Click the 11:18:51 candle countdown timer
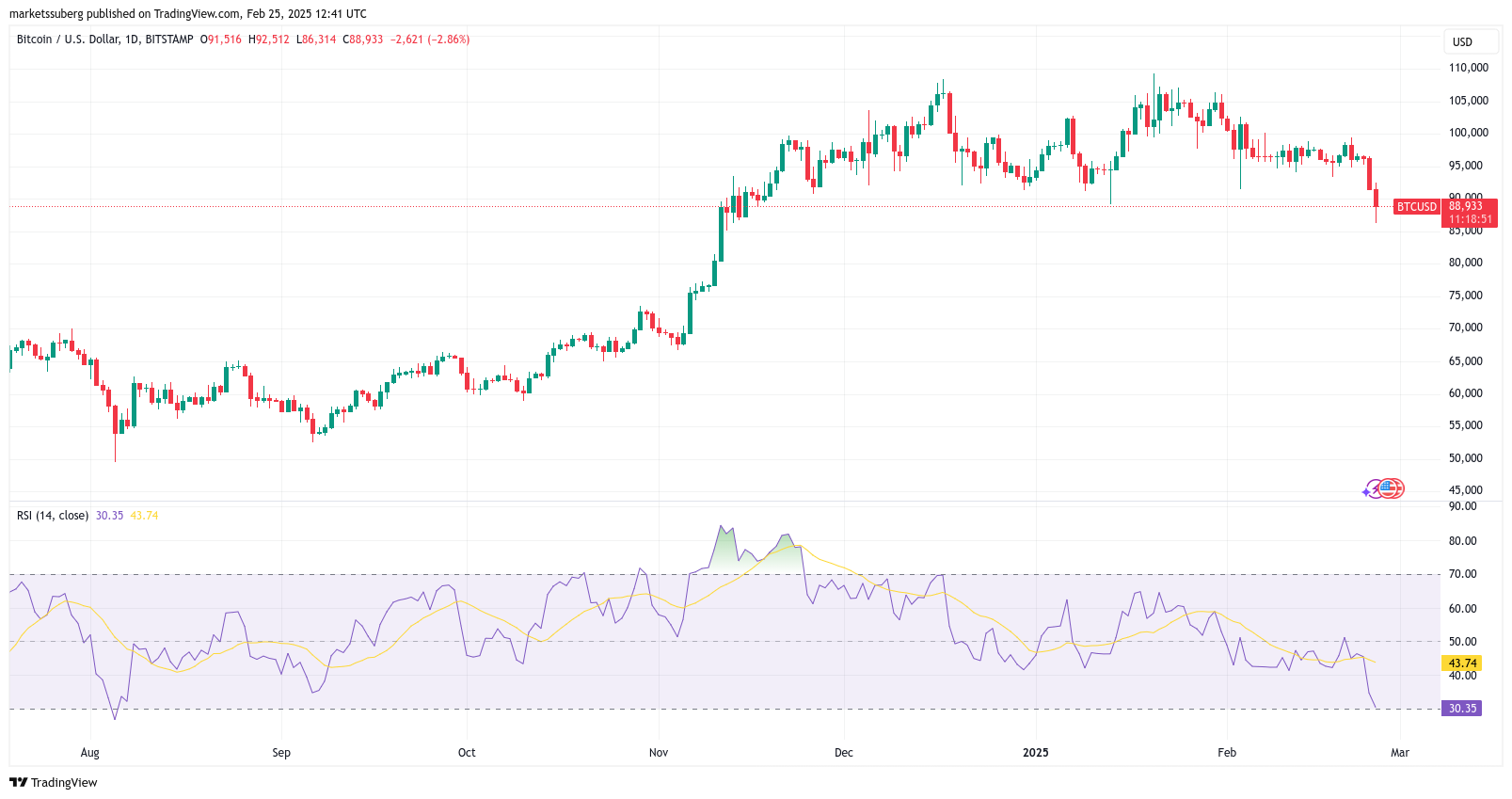Image resolution: width=1512 pixels, height=799 pixels. 1470,219
